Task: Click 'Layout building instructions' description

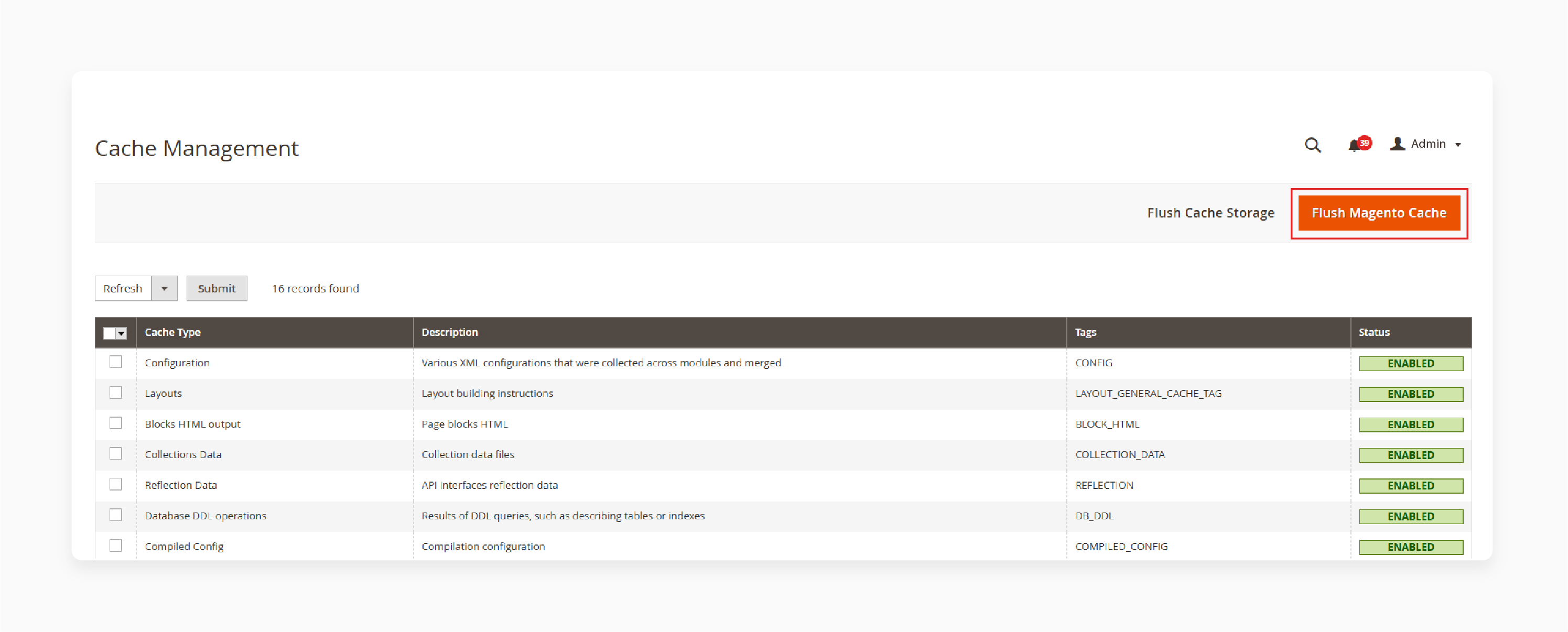Action: pyautogui.click(x=488, y=394)
